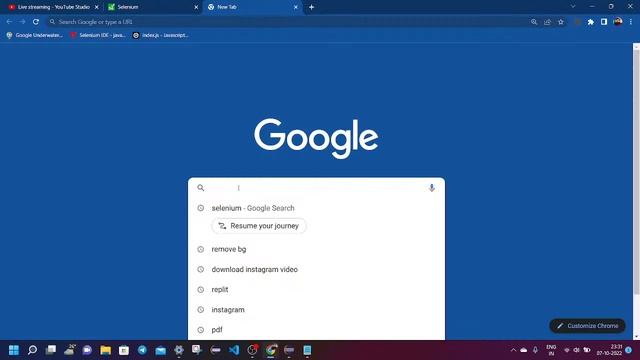Go forward in browser history
Image resolution: width=640 pixels, height=360 pixels.
point(22,22)
